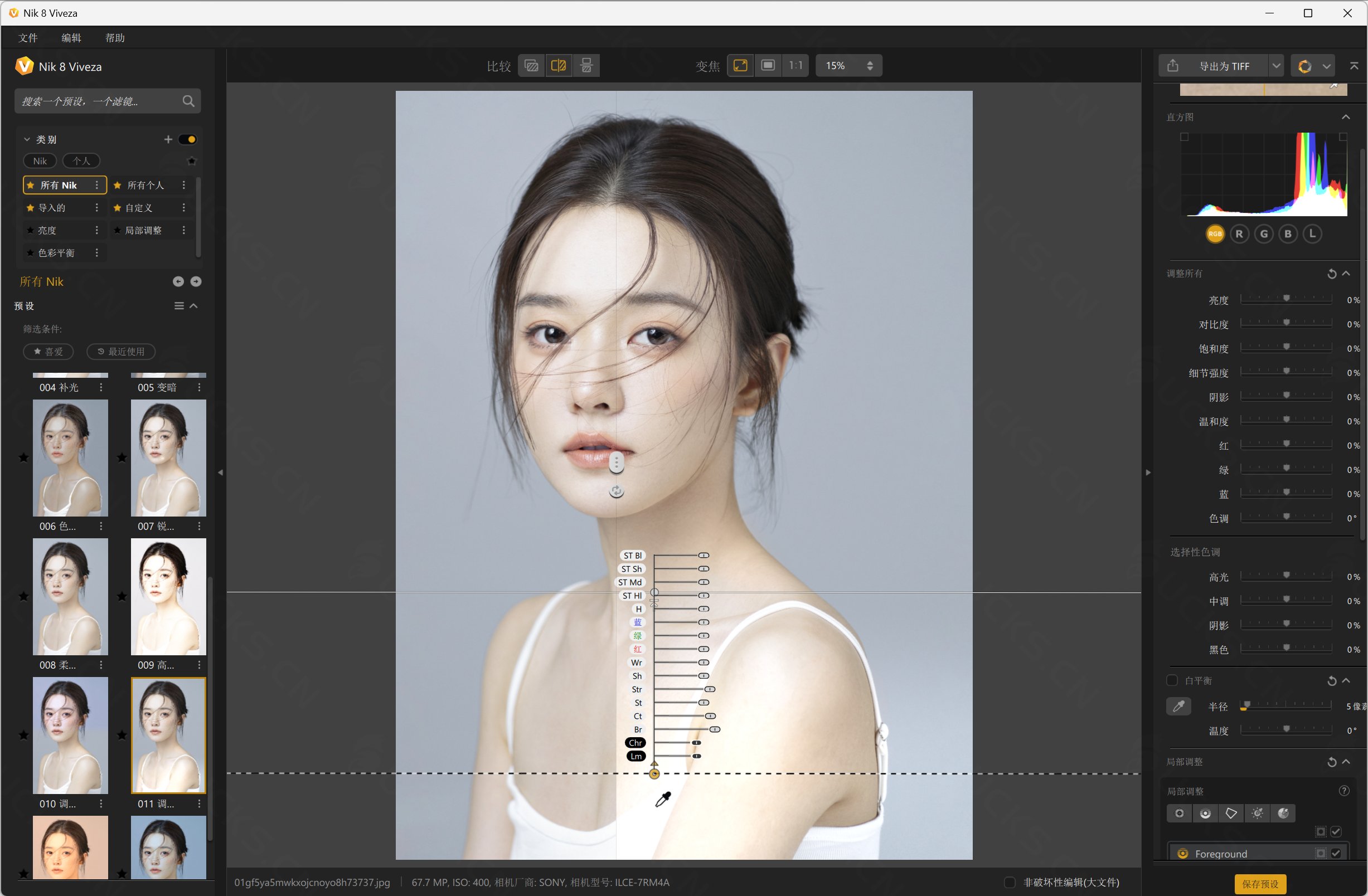Screen dimensions: 1368x896
Task: Collapse the 类别 section chevron
Action: click(x=26, y=139)
